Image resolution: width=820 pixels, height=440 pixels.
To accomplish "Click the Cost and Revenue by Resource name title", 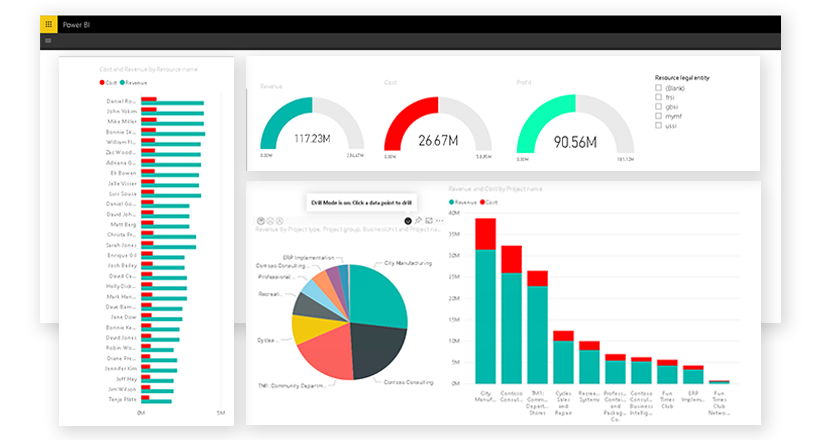I will pos(149,69).
